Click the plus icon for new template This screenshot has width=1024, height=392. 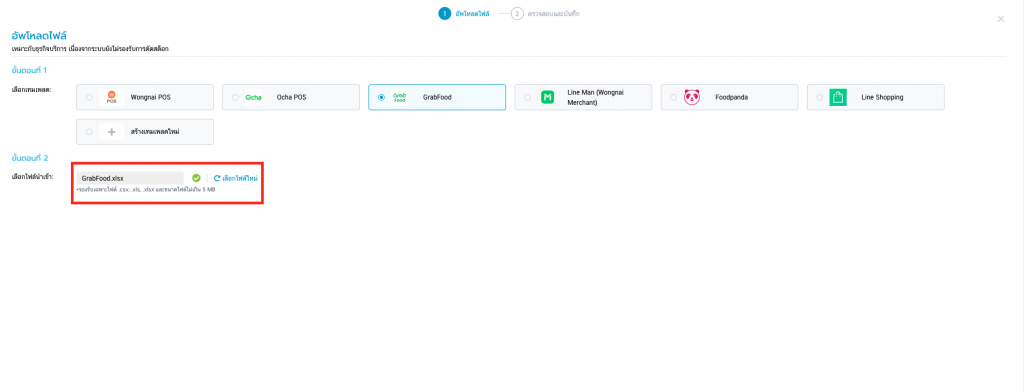tap(112, 131)
